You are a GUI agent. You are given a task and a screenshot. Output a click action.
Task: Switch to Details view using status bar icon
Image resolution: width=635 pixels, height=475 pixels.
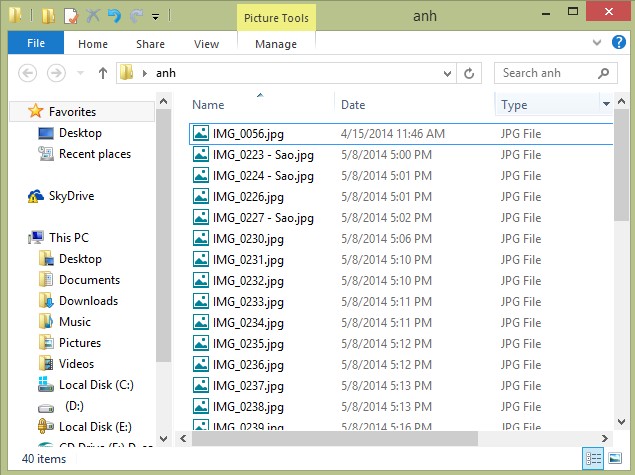click(593, 458)
